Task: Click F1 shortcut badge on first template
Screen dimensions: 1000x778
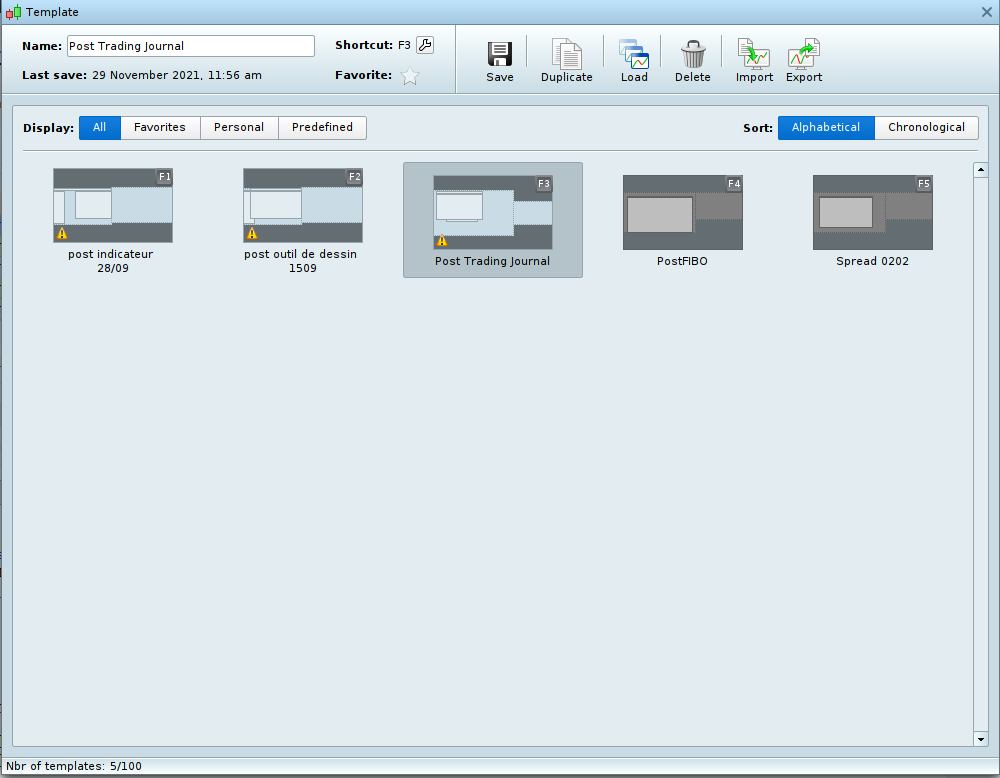Action: (x=165, y=177)
